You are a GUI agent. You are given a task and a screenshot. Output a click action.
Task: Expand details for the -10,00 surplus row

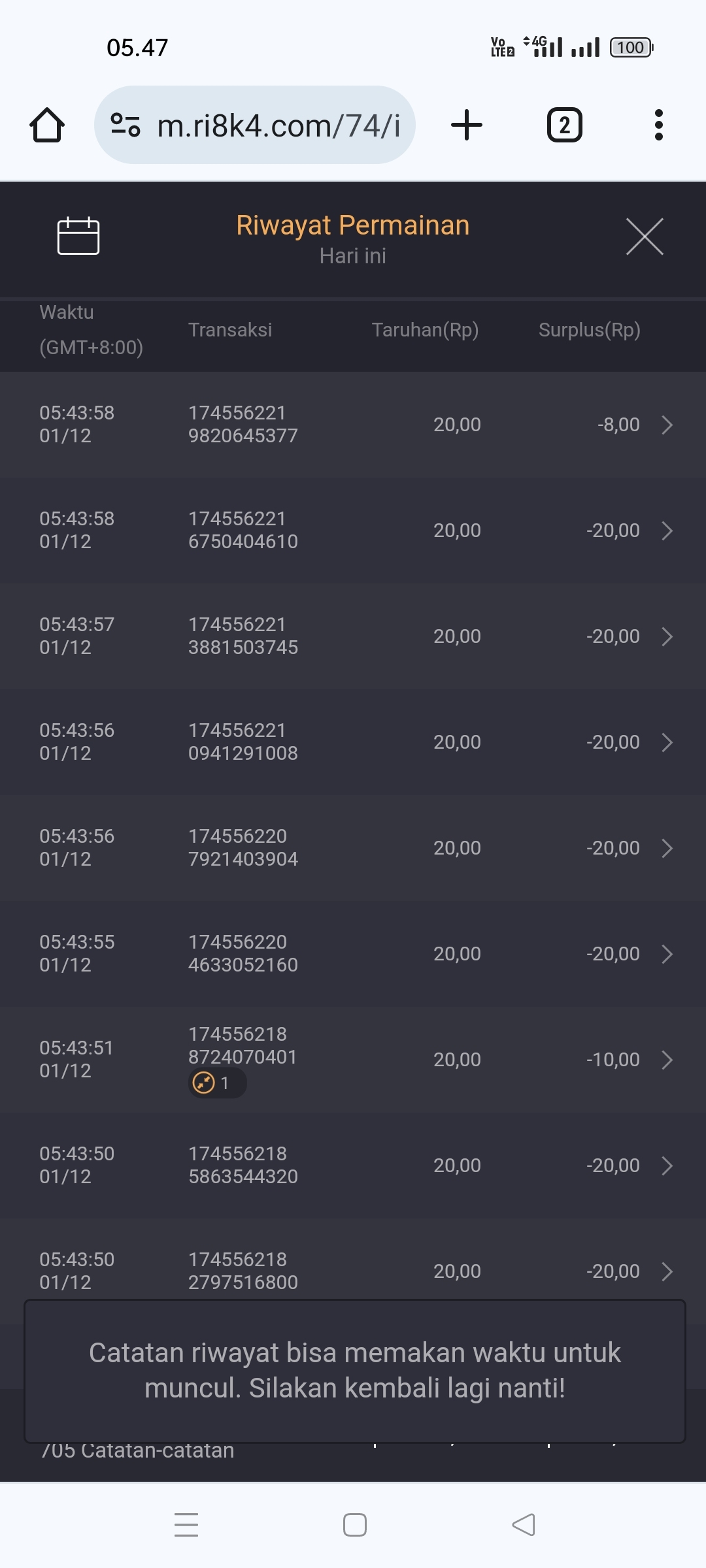click(667, 1060)
